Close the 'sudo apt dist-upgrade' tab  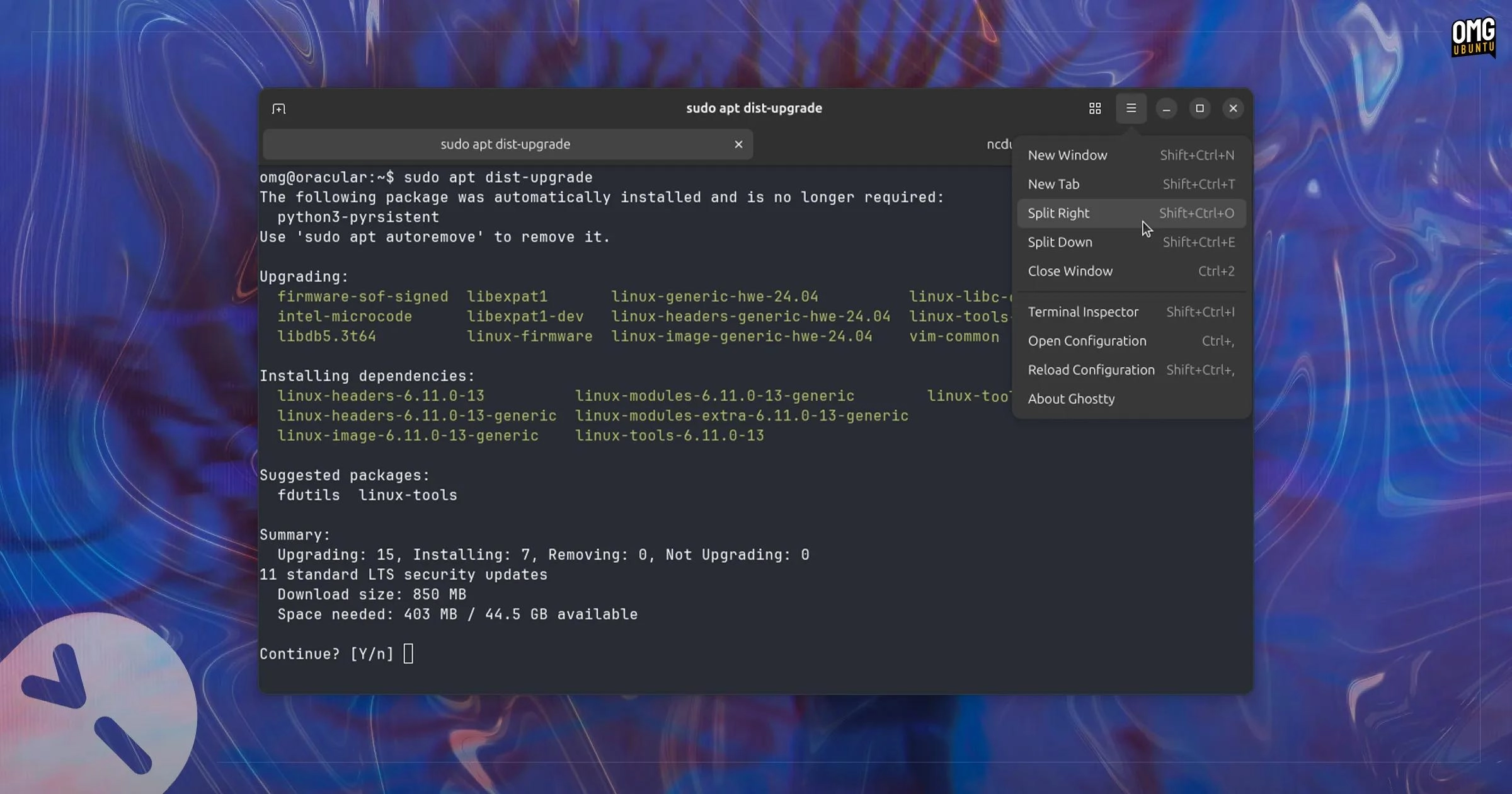(x=739, y=144)
